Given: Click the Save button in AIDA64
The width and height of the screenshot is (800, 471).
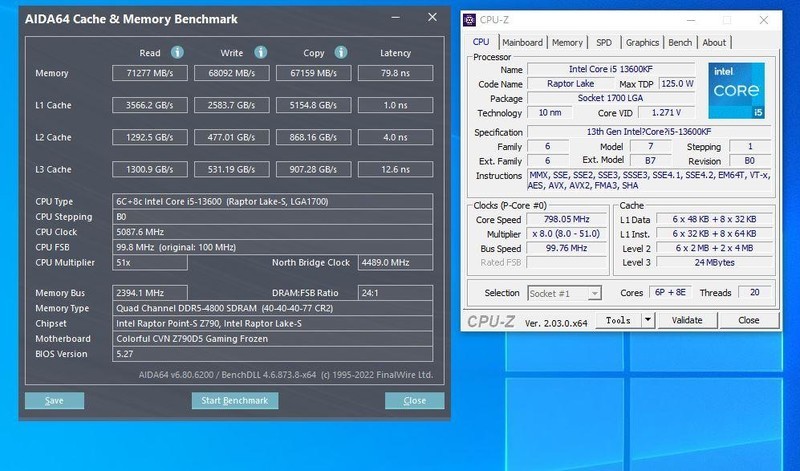Looking at the screenshot, I should pyautogui.click(x=54, y=401).
